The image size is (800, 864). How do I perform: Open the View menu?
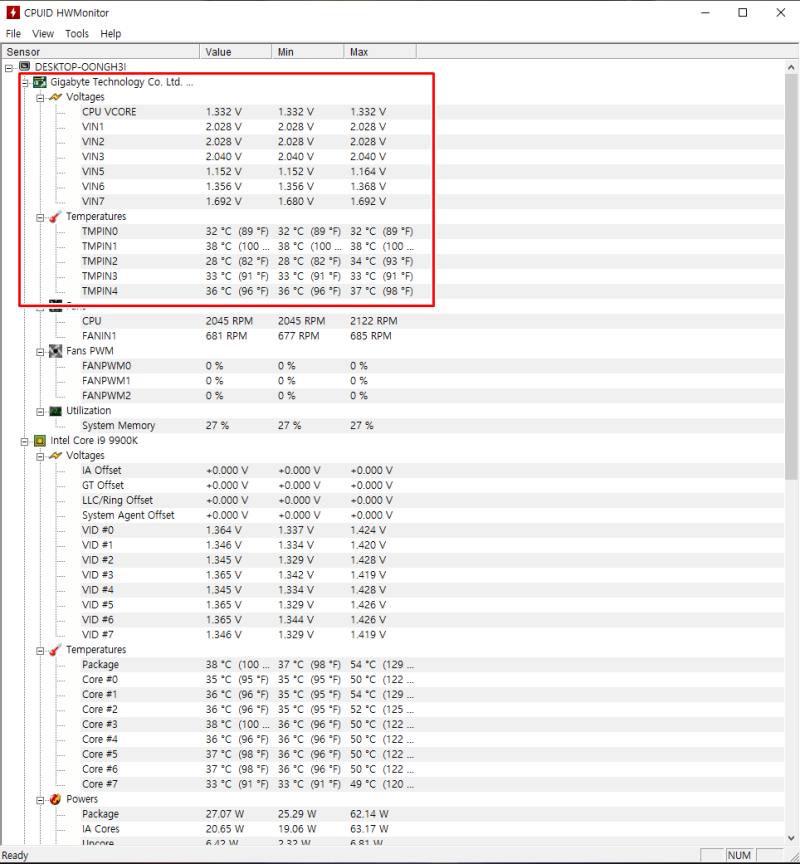(43, 34)
